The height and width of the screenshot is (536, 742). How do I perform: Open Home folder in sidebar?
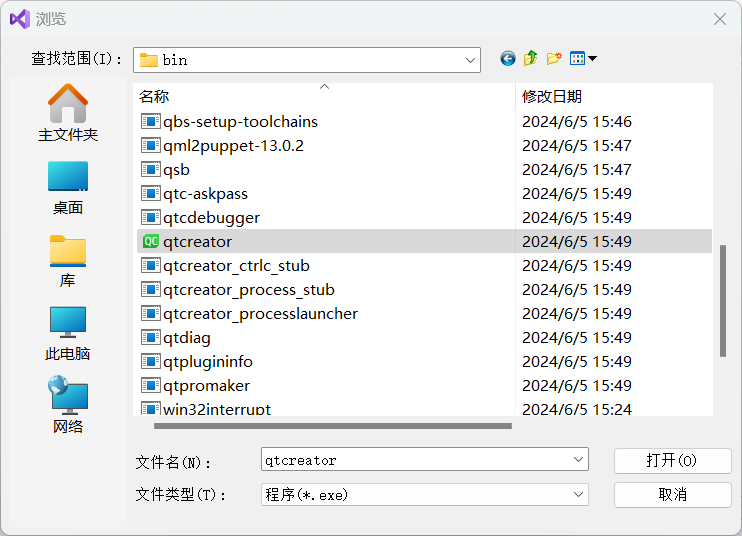pos(68,113)
